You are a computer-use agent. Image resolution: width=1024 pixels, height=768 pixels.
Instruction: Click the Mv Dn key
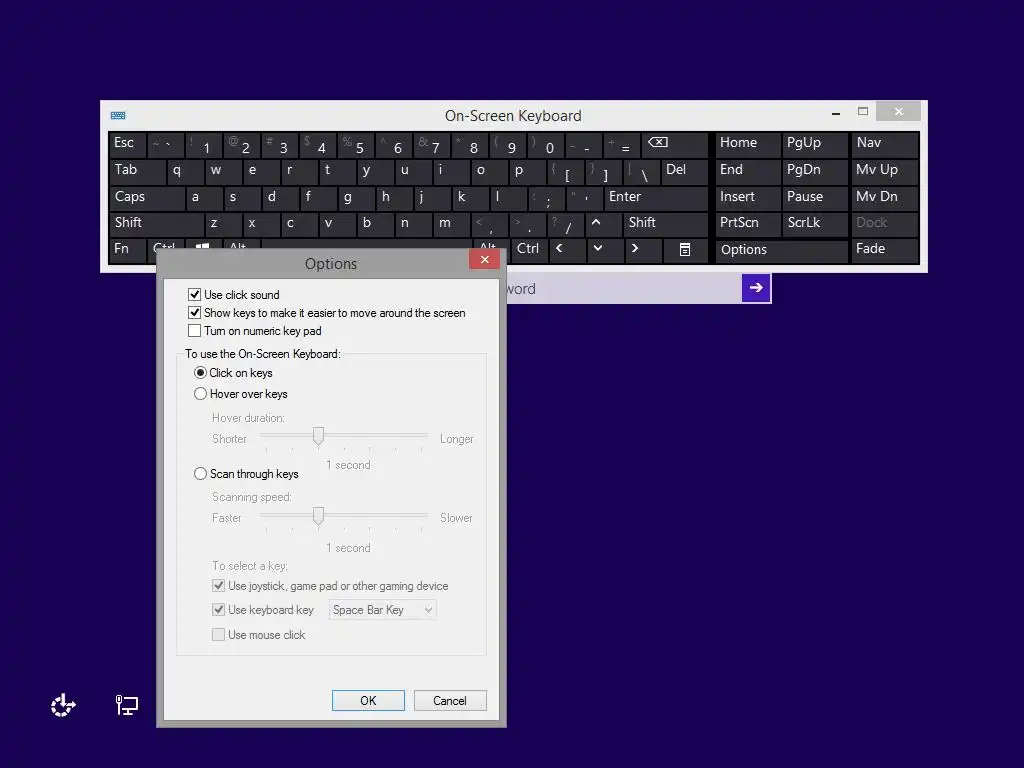pos(884,197)
